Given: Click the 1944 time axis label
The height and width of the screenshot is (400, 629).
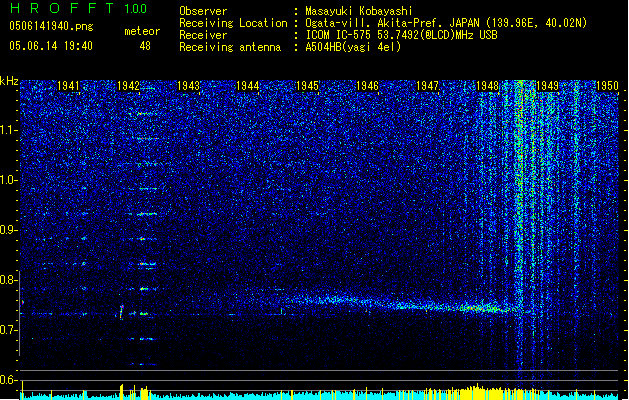Looking at the screenshot, I should click(x=248, y=85).
